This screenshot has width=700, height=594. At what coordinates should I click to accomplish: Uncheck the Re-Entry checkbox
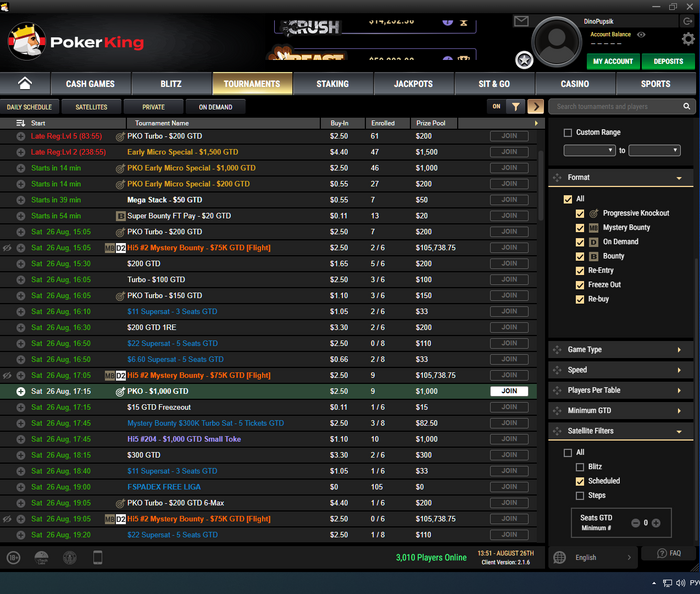(x=580, y=270)
